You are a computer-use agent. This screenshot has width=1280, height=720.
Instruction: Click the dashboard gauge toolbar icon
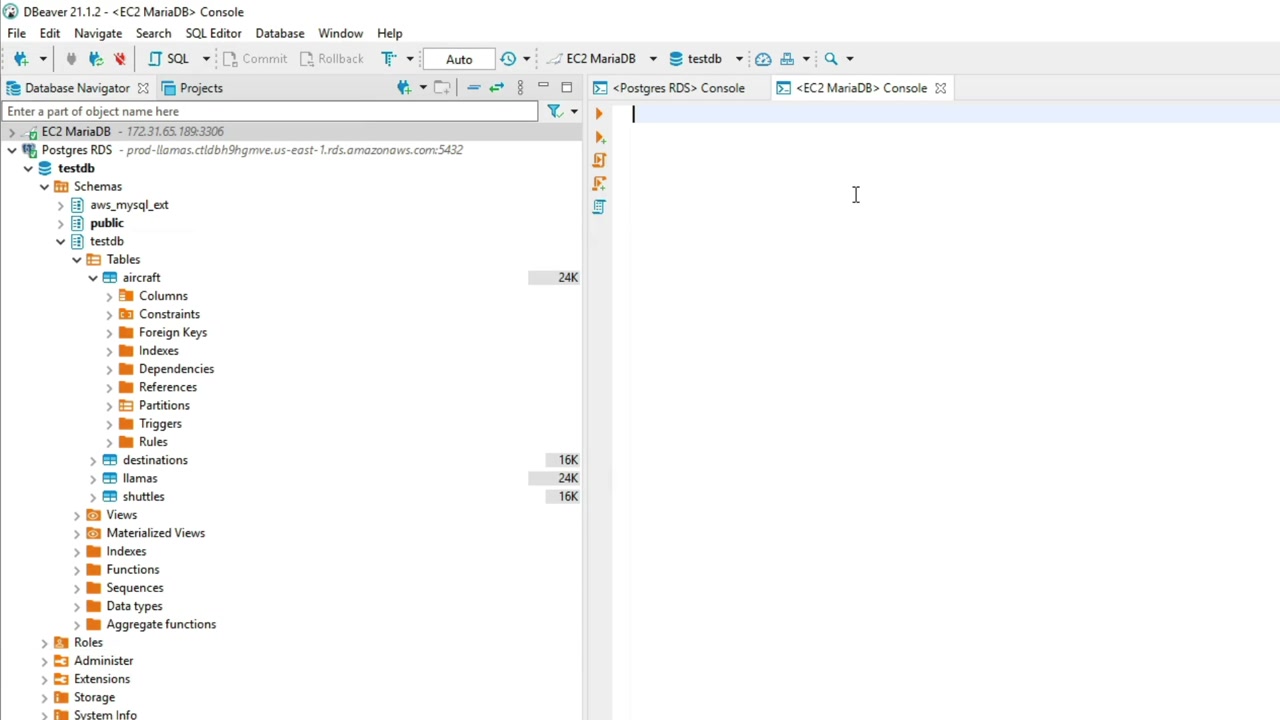tap(763, 59)
